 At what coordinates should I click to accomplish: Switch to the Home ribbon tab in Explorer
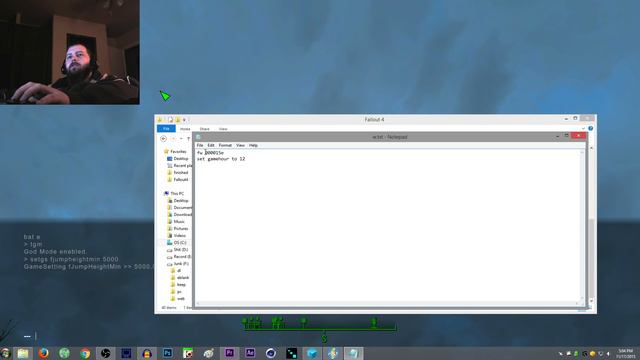185,129
